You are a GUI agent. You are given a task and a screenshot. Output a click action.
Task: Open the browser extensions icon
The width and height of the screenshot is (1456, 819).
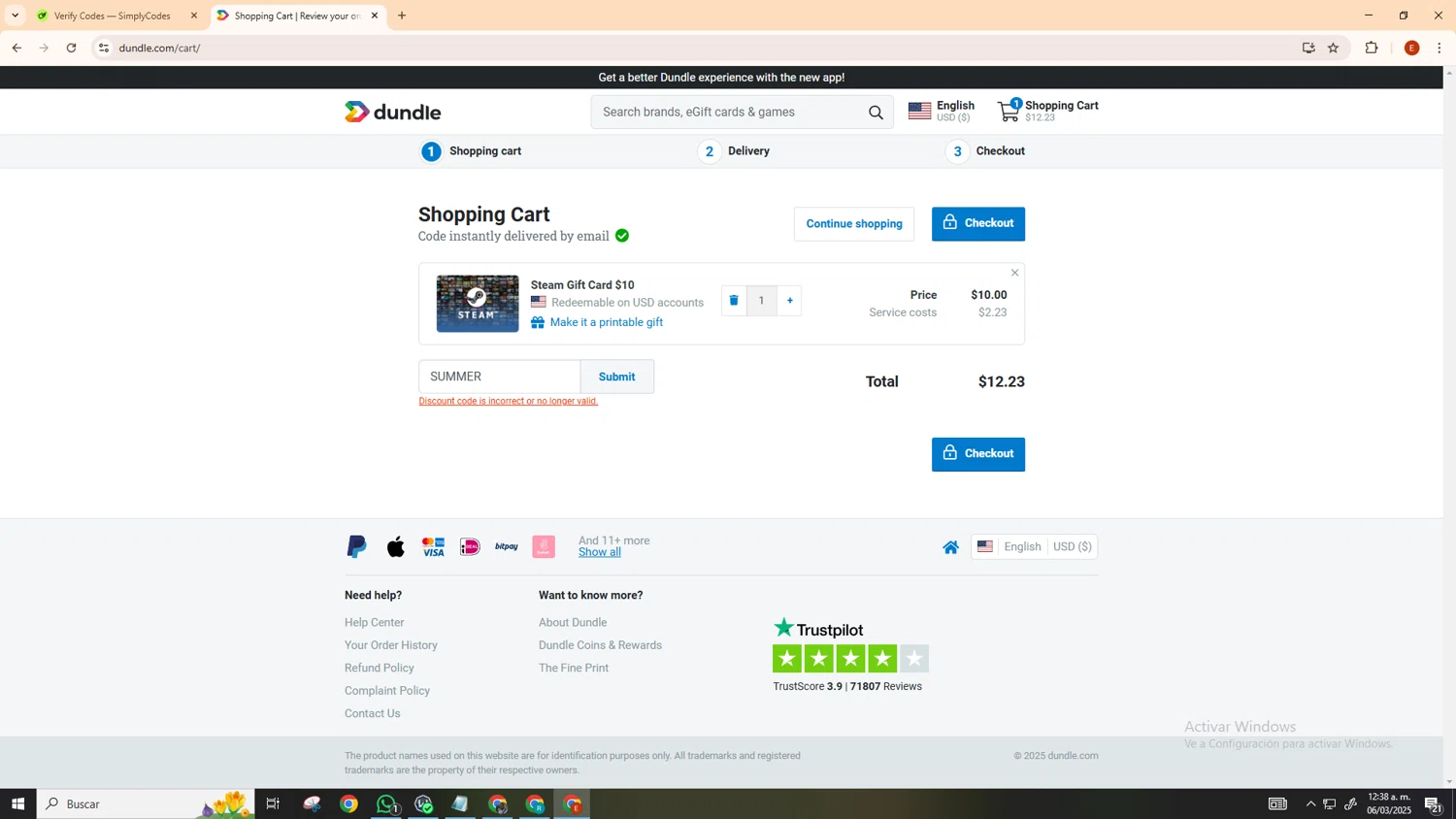coord(1372,48)
